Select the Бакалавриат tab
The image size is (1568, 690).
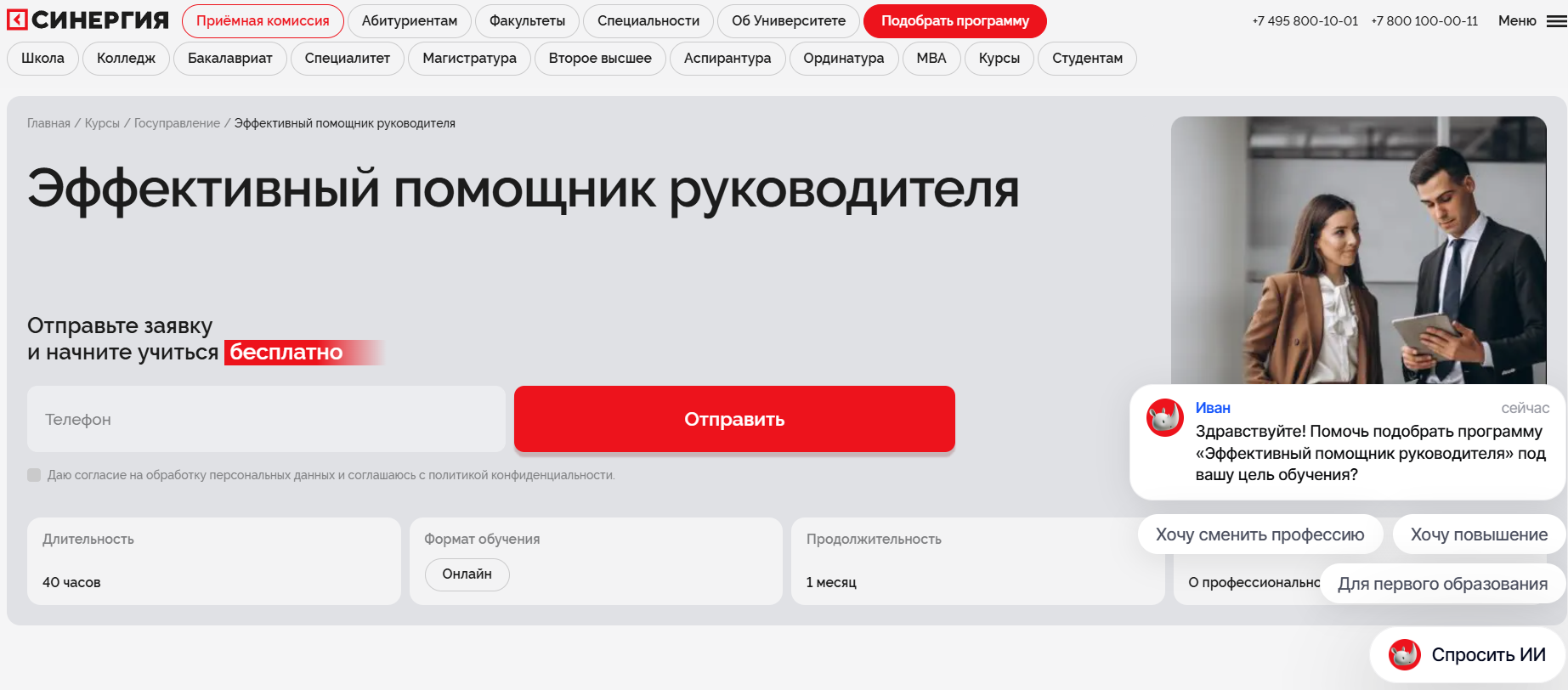click(x=229, y=59)
